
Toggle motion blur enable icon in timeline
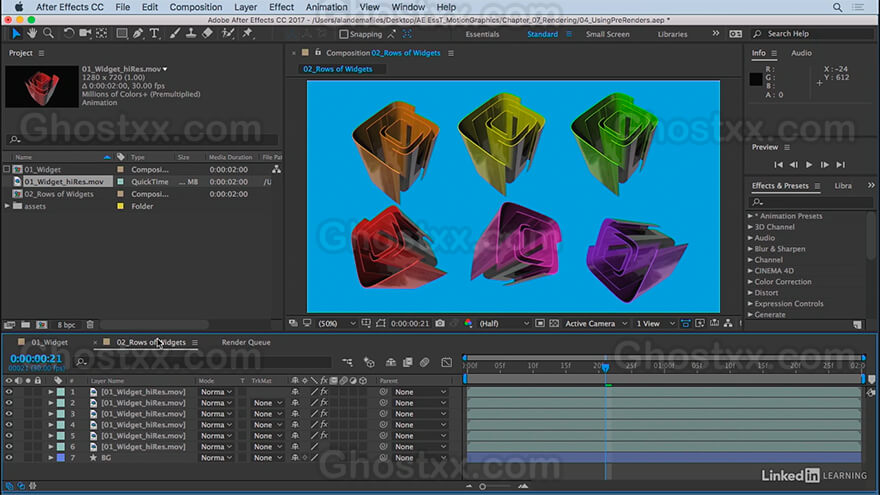coord(425,363)
